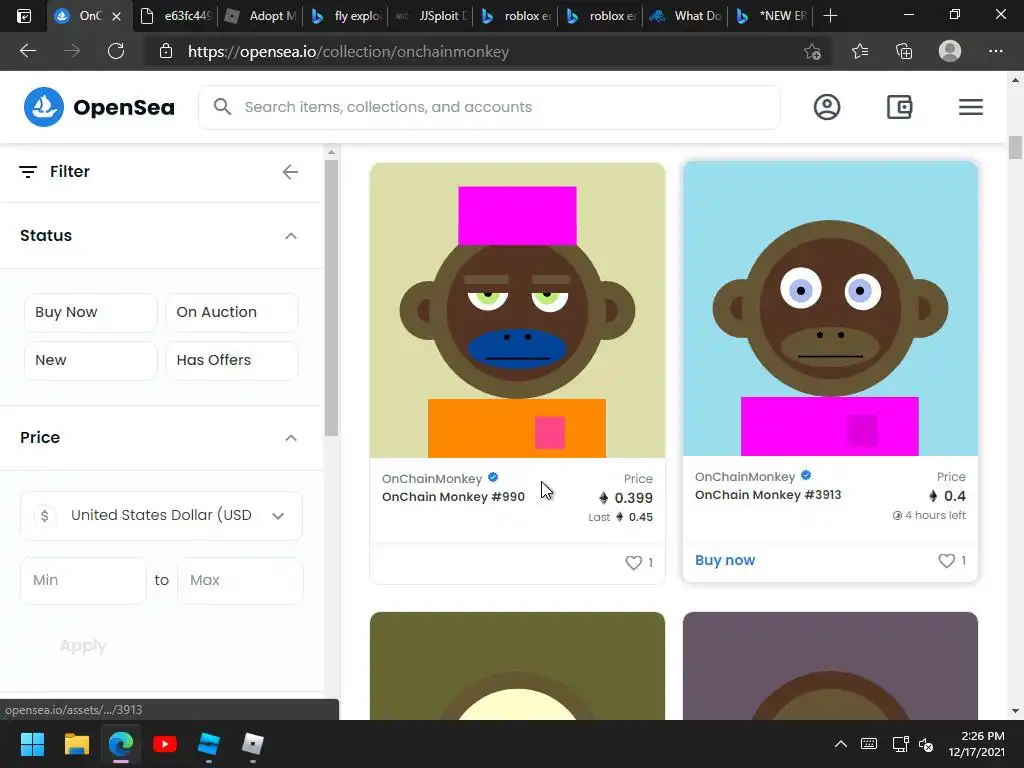Reload the page with refresh icon
1024x768 pixels.
coord(116,51)
